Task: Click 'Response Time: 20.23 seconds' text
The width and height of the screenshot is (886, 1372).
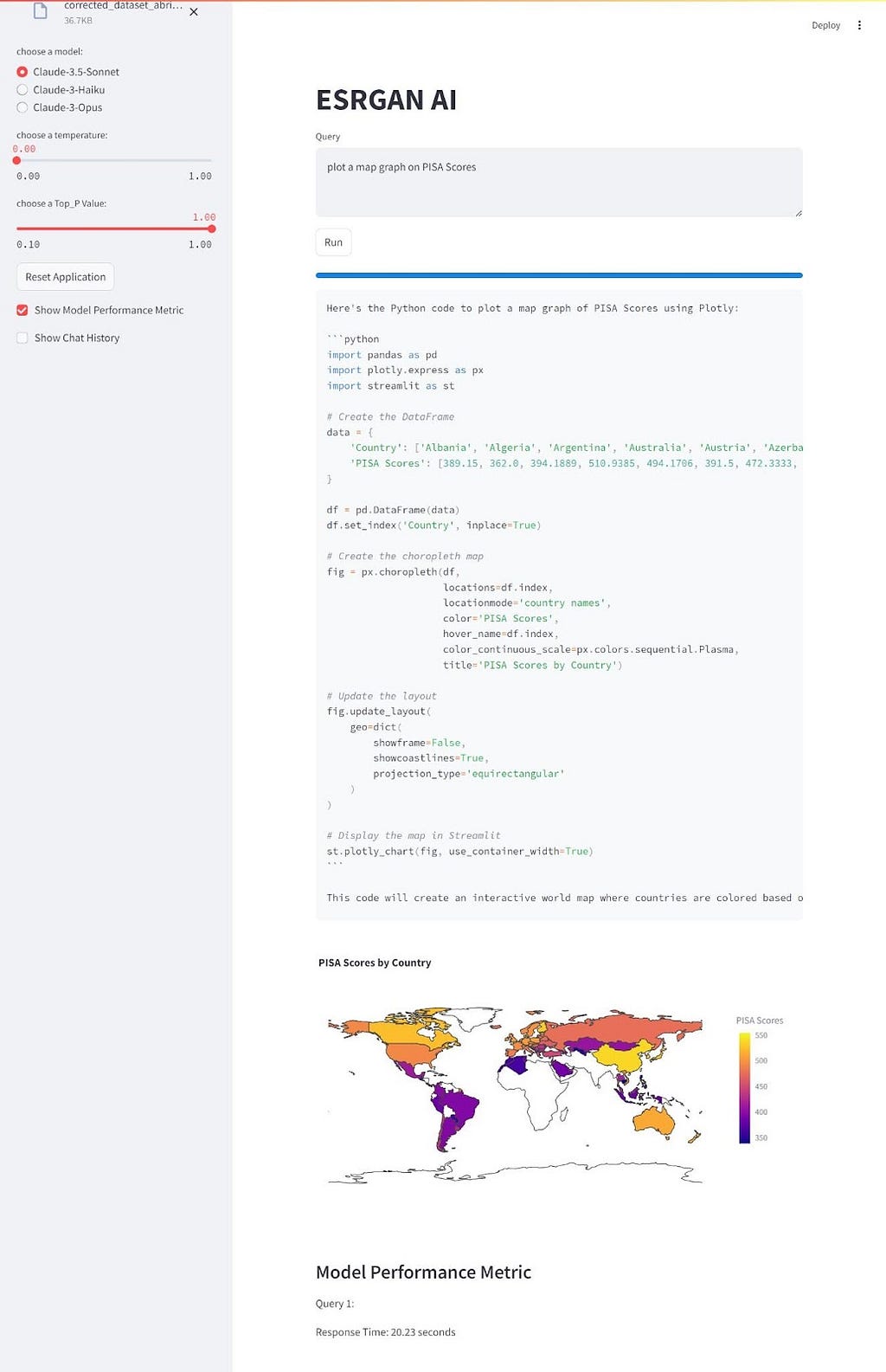Action: point(385,1332)
